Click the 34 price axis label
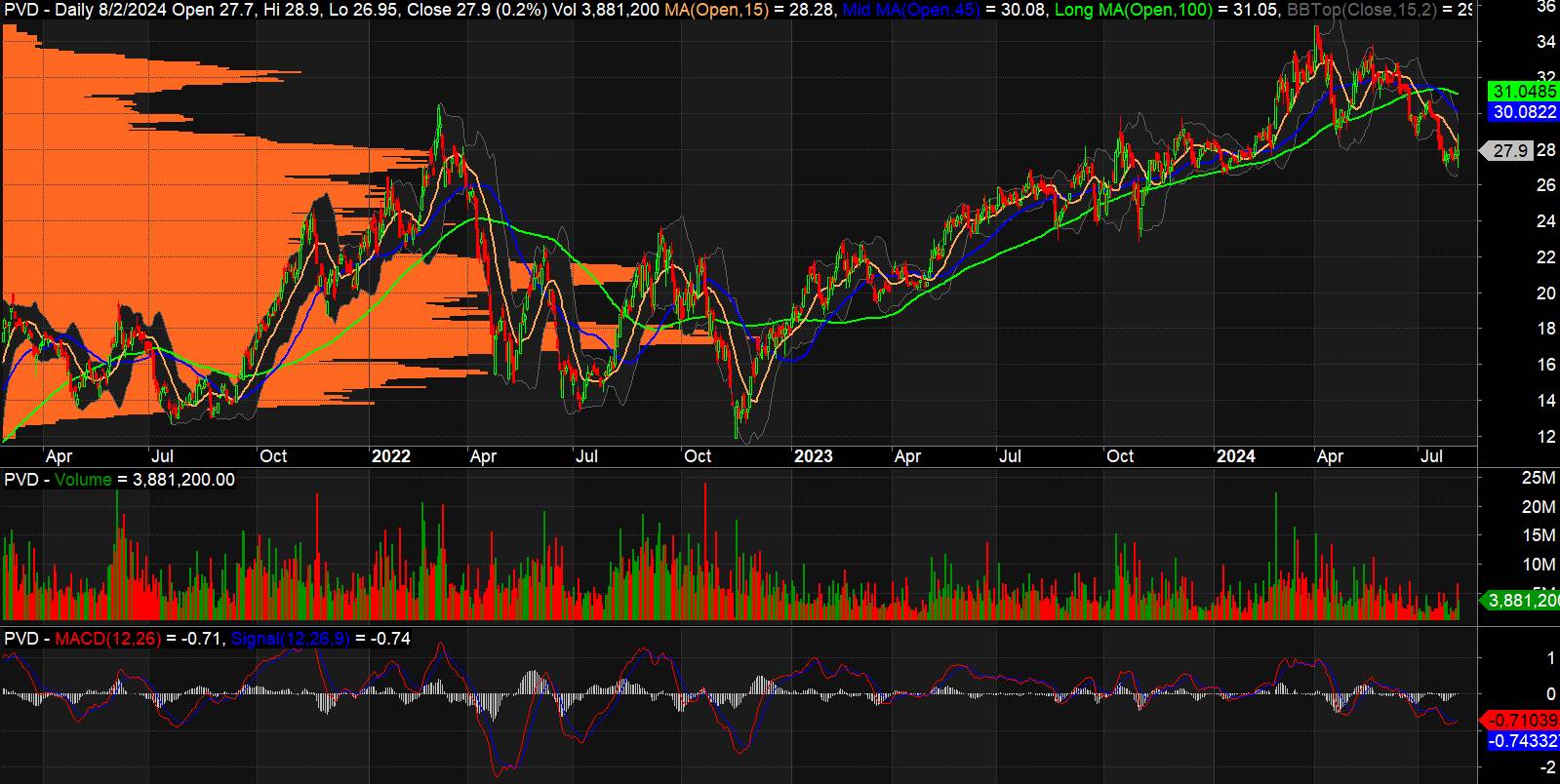The height and width of the screenshot is (784, 1560). [x=1546, y=42]
